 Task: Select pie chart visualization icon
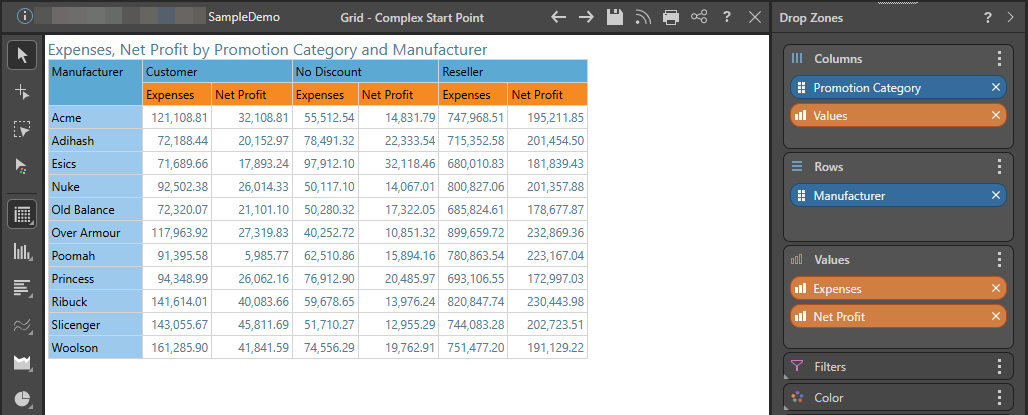coord(22,399)
